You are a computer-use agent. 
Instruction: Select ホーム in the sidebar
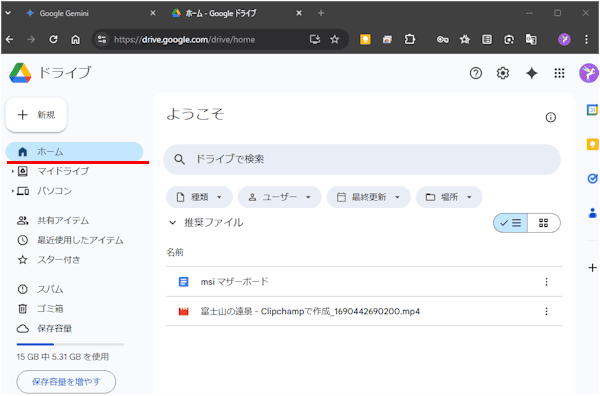tap(74, 152)
